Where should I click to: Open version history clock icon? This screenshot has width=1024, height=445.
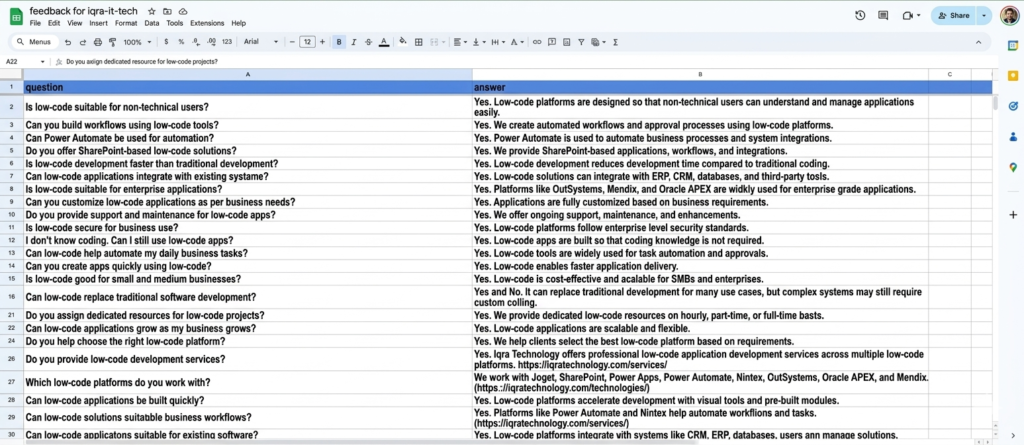point(861,16)
